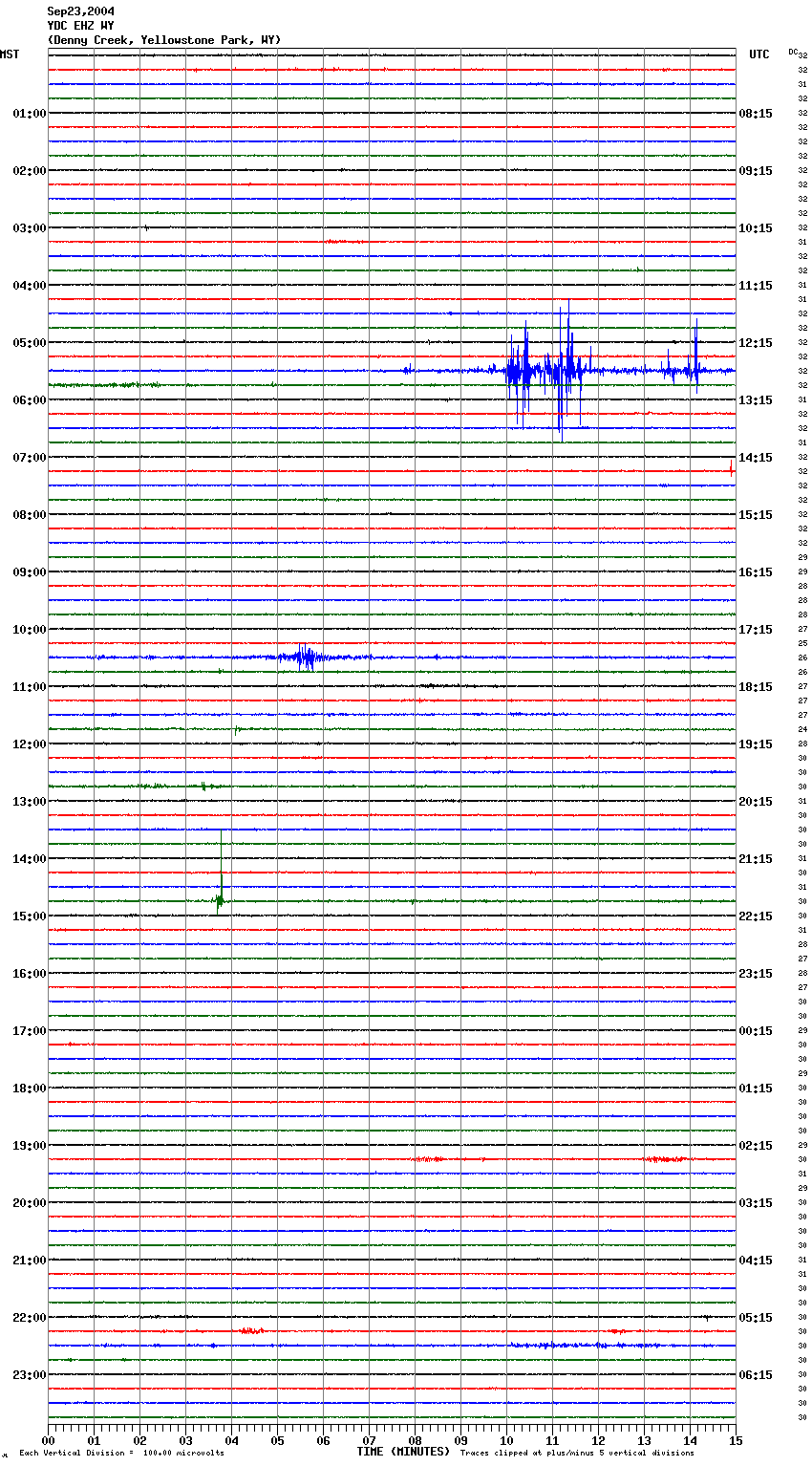The width and height of the screenshot is (812, 1466).
Task: Select the 02:00 MST hour label
Action: (x=30, y=171)
